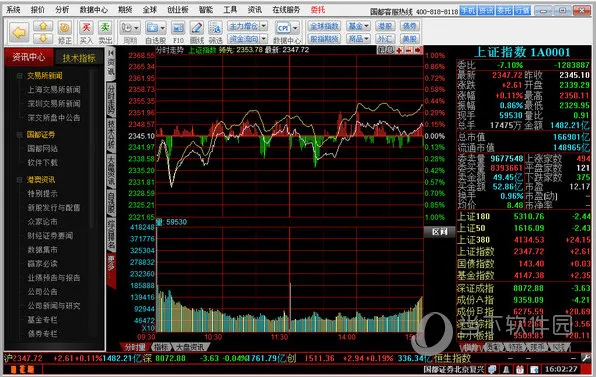Open 上海交易所新闻 in sidebar

click(x=54, y=90)
